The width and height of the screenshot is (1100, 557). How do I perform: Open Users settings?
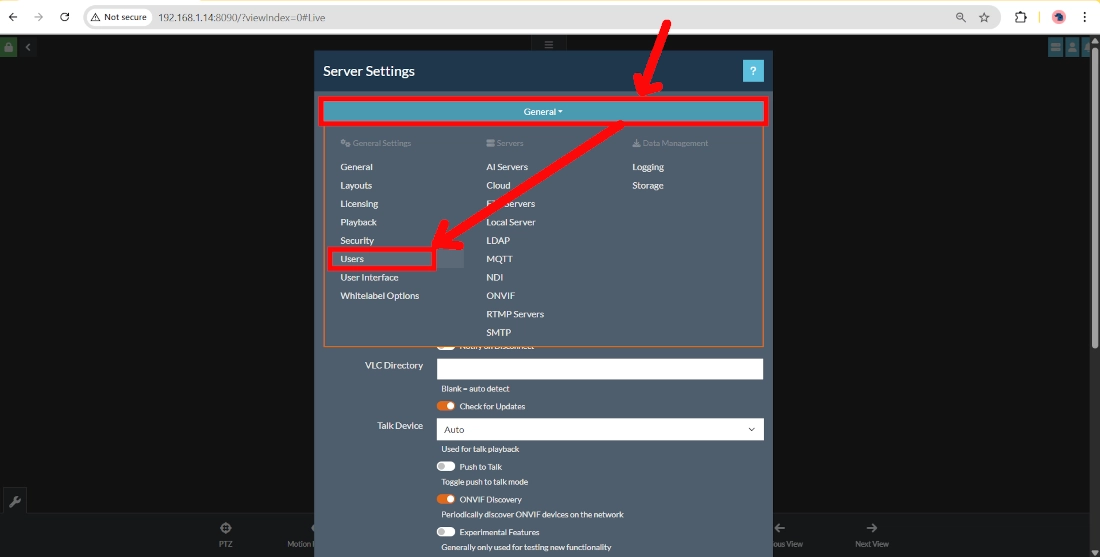[x=352, y=259]
